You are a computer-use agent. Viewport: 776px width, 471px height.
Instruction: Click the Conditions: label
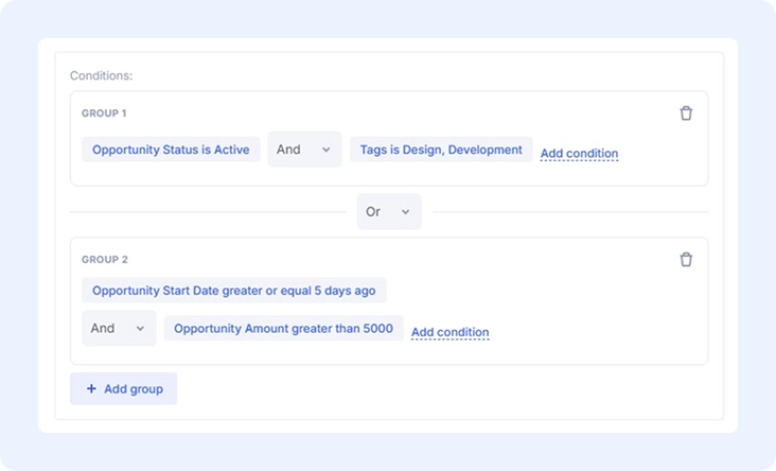click(x=101, y=76)
